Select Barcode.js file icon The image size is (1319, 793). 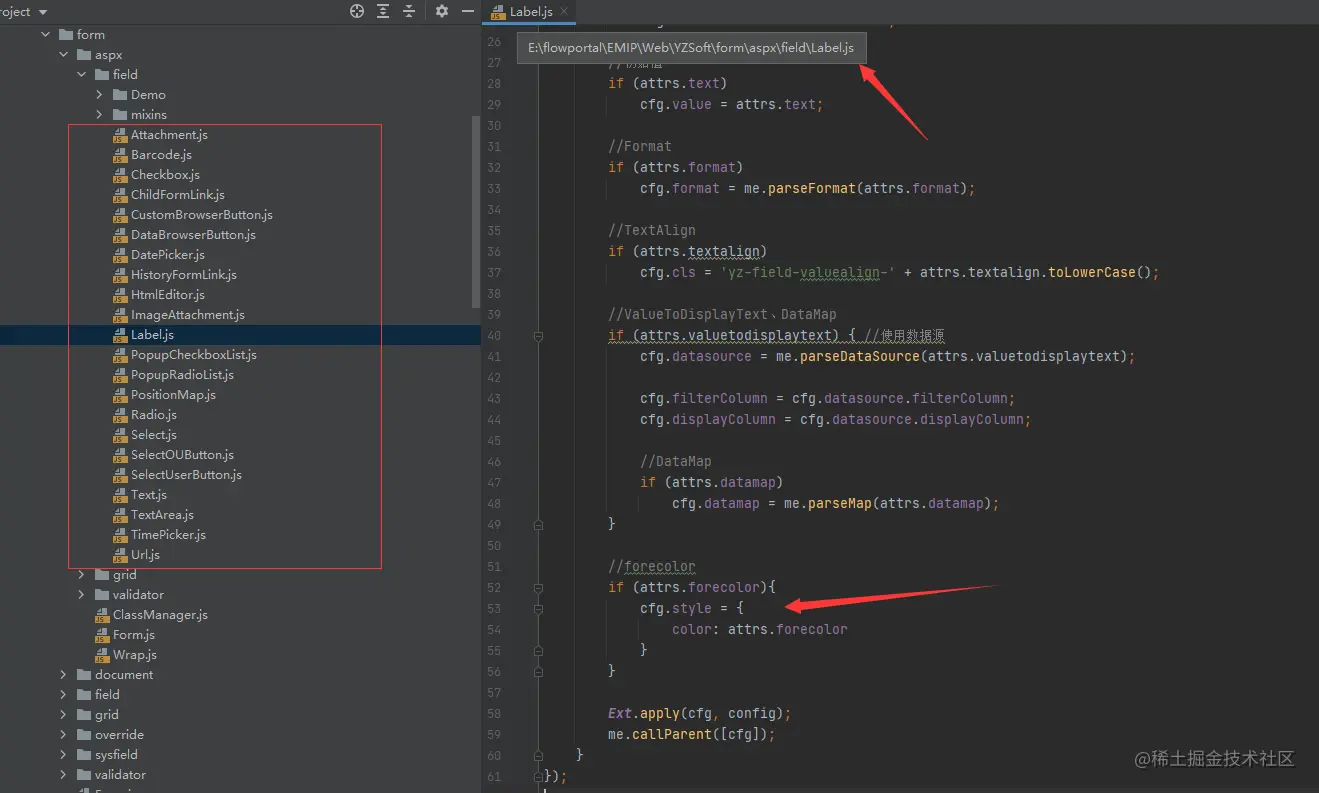click(120, 155)
